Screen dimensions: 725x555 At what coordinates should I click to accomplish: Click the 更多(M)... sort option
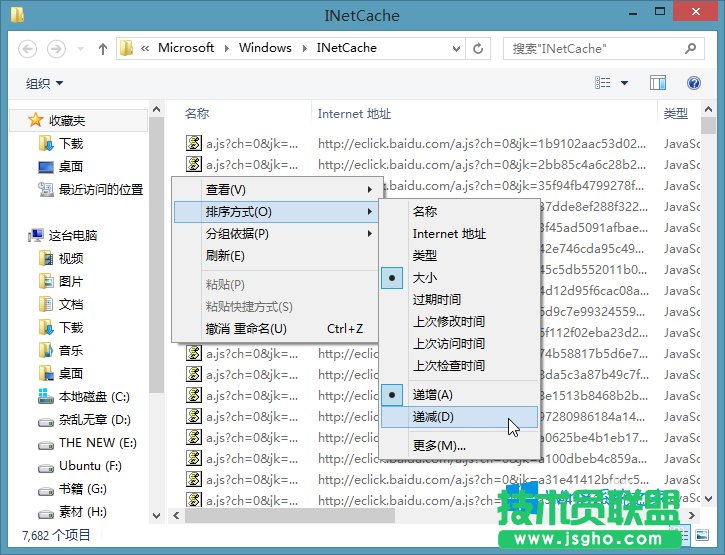(439, 445)
